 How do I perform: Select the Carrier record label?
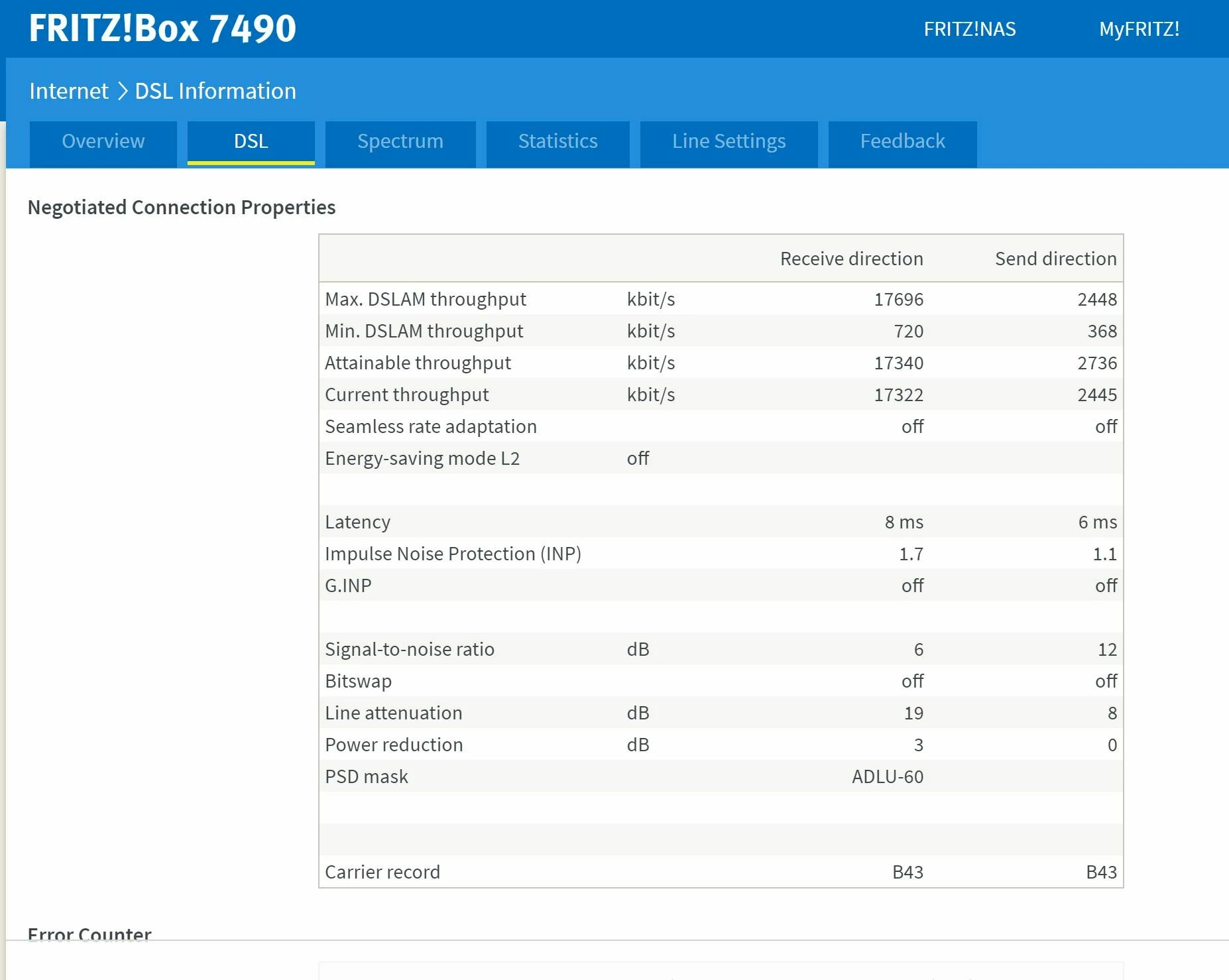point(382,872)
